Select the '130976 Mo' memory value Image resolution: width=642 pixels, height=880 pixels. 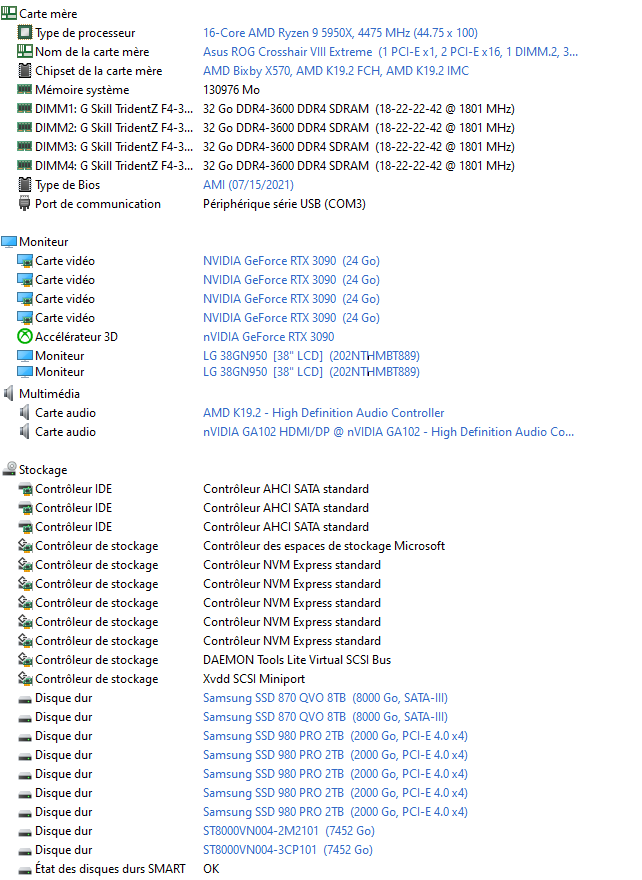coord(231,90)
